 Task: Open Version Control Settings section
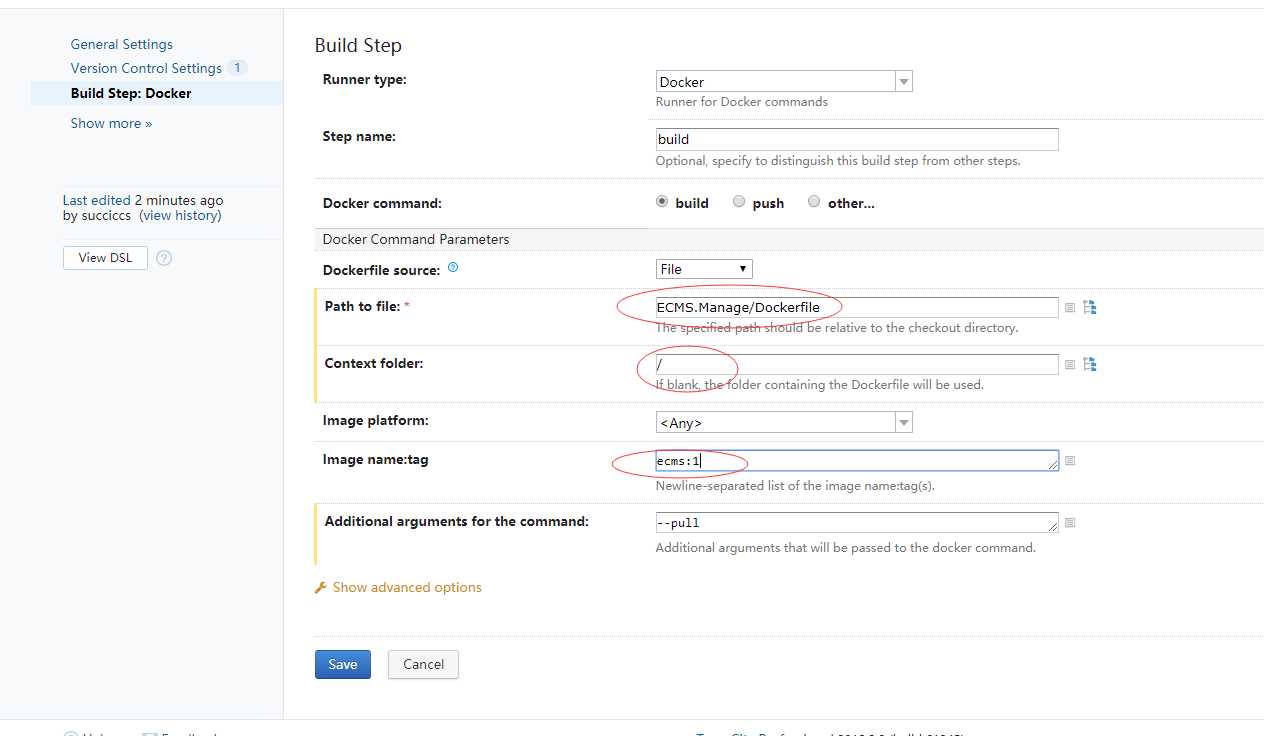point(146,68)
